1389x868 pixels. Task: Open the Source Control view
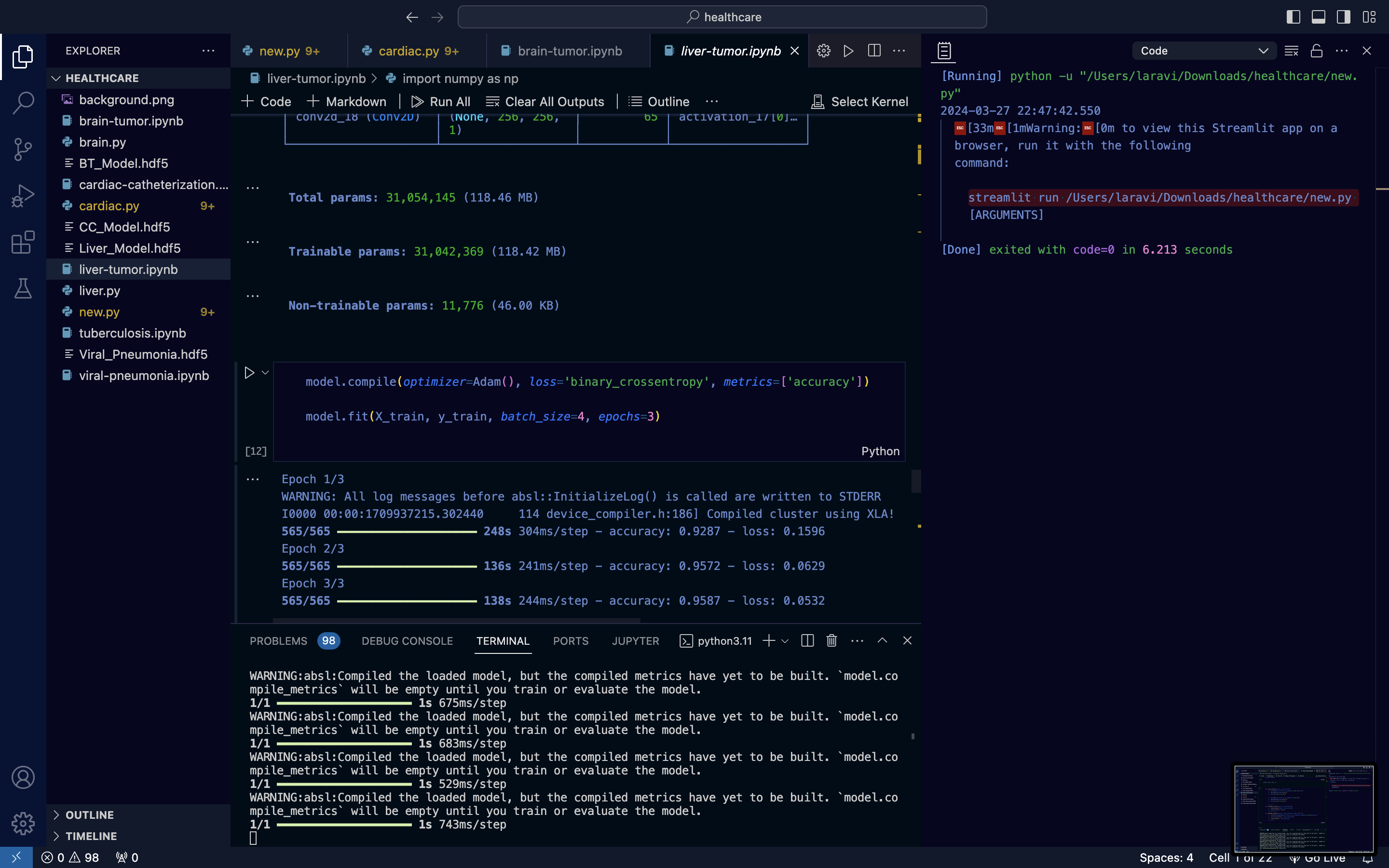(x=23, y=149)
